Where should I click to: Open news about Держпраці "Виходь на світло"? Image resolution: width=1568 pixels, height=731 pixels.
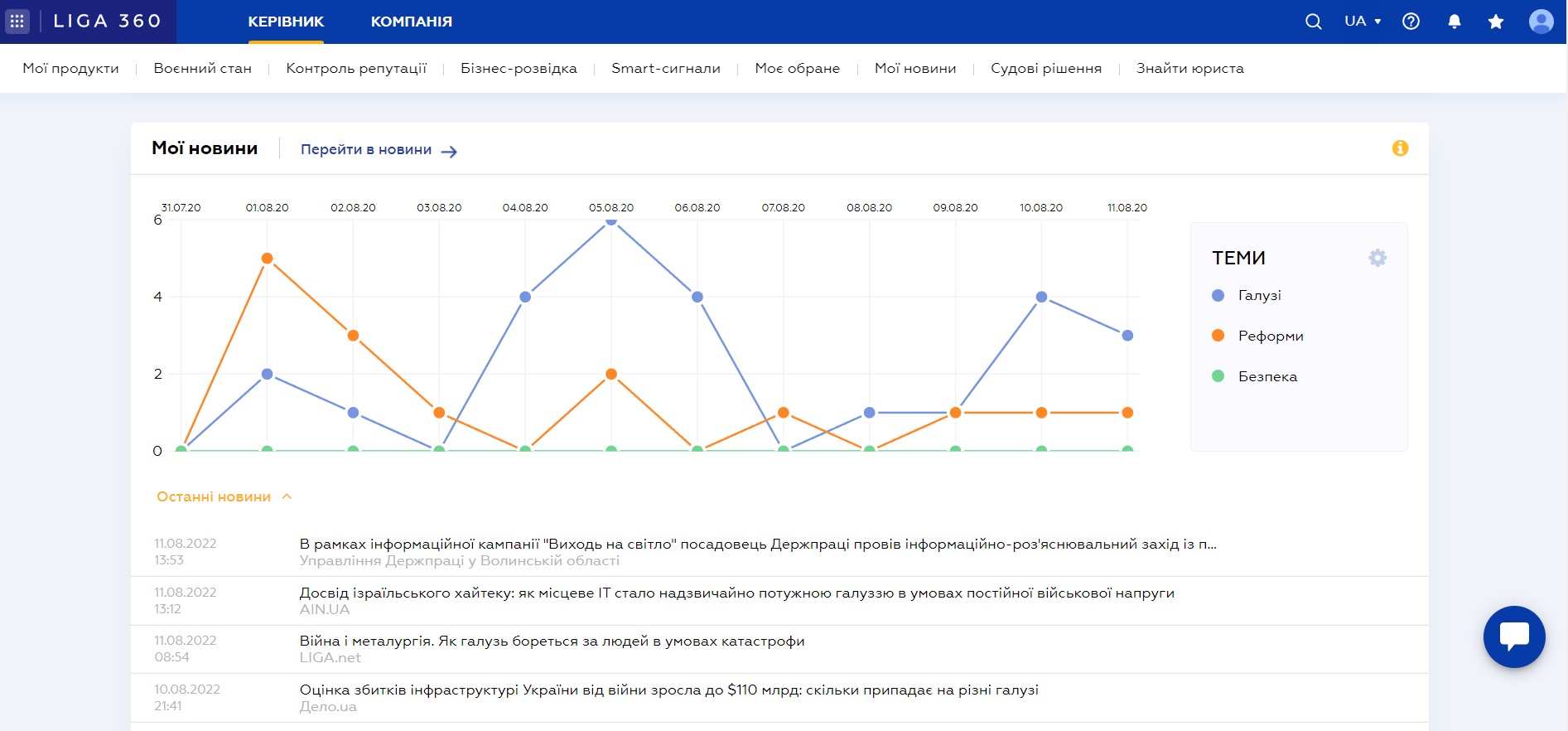tap(758, 545)
